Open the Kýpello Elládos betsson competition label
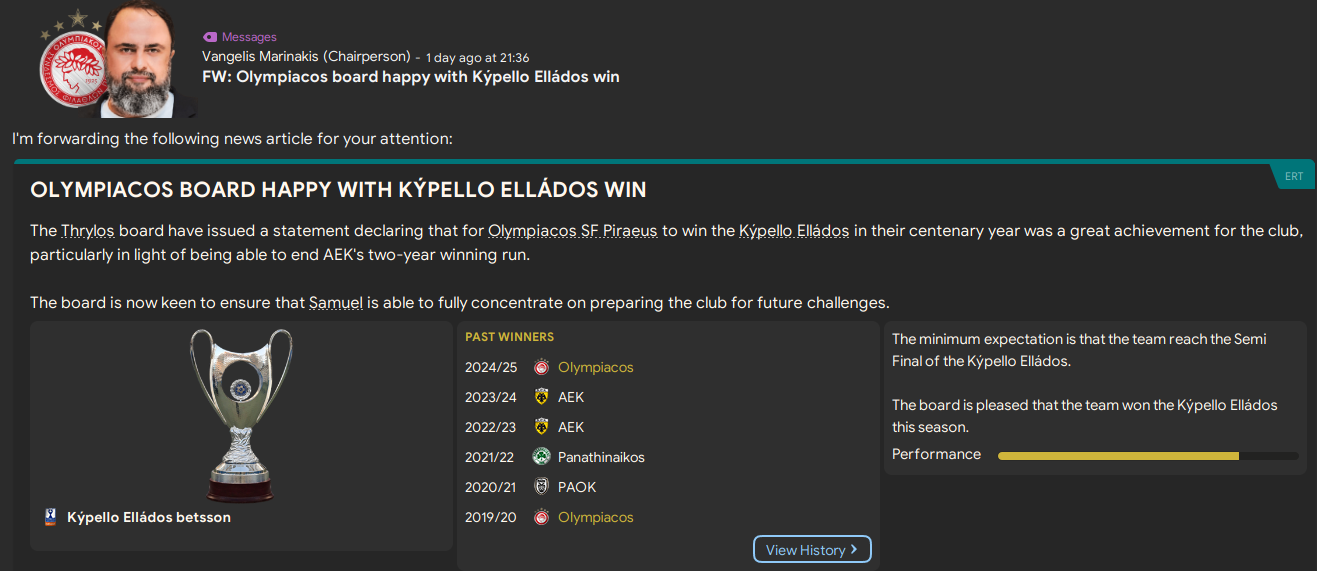This screenshot has height=571, width=1317. click(149, 517)
